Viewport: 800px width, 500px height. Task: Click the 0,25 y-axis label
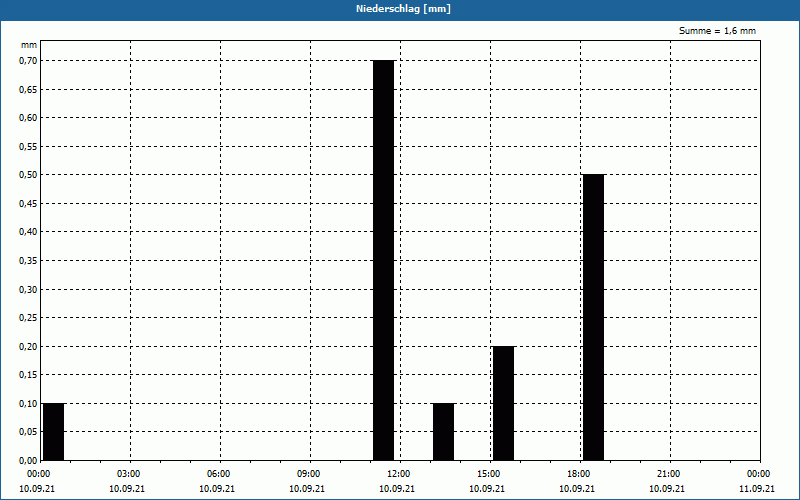(x=28, y=318)
